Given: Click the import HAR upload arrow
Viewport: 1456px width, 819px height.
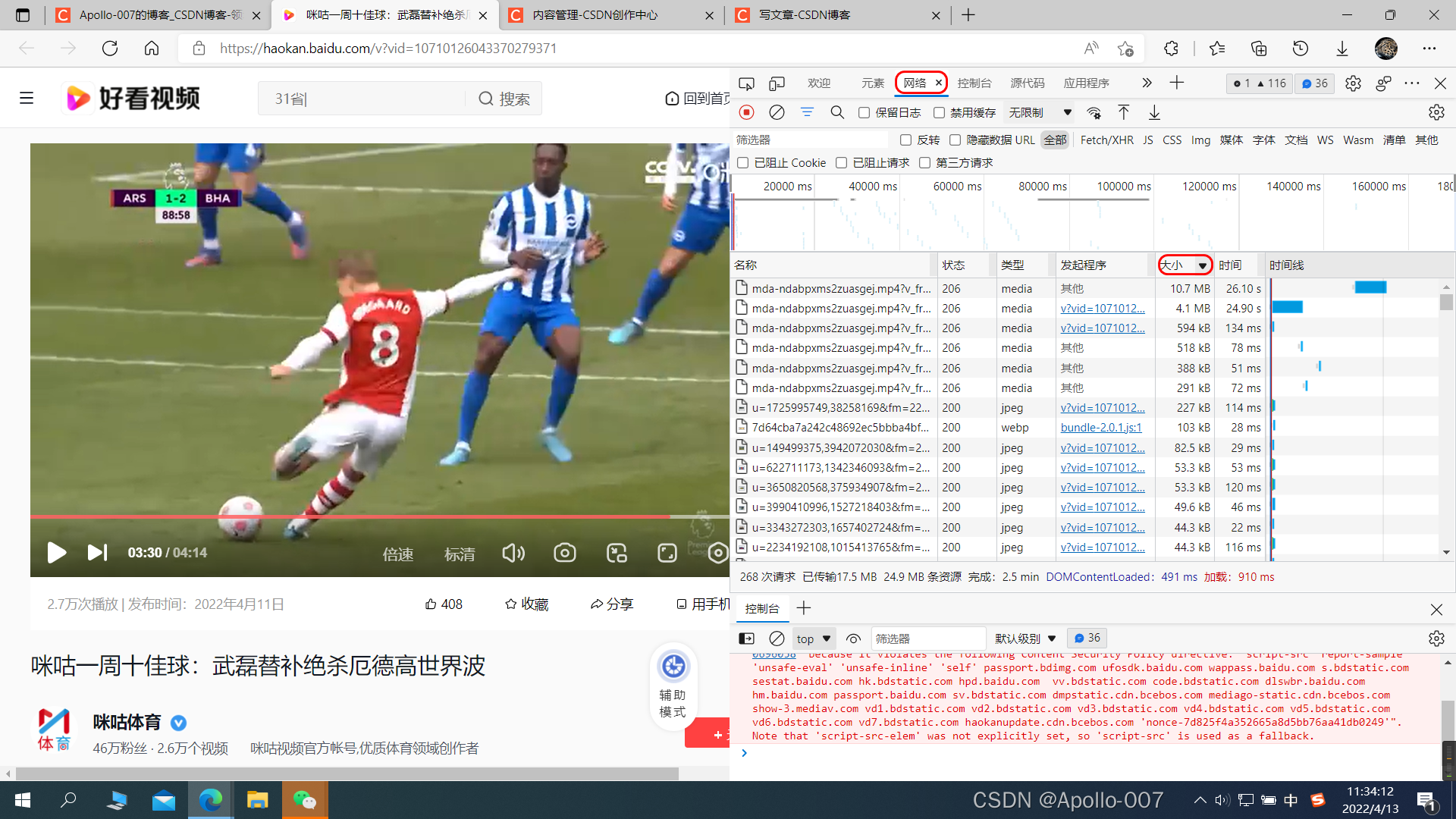Looking at the screenshot, I should pyautogui.click(x=1123, y=112).
